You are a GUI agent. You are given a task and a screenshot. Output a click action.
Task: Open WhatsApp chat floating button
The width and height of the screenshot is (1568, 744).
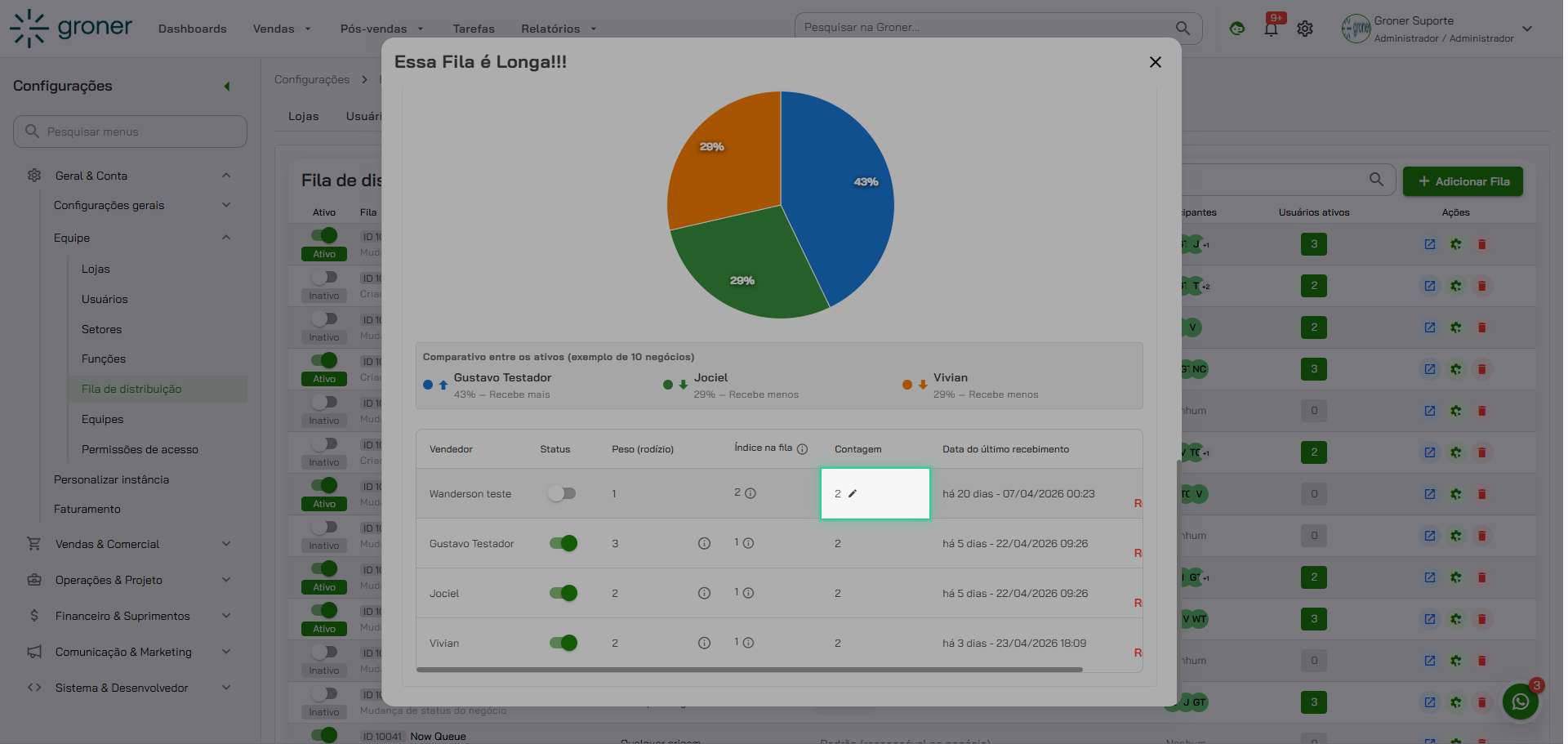pyautogui.click(x=1520, y=702)
